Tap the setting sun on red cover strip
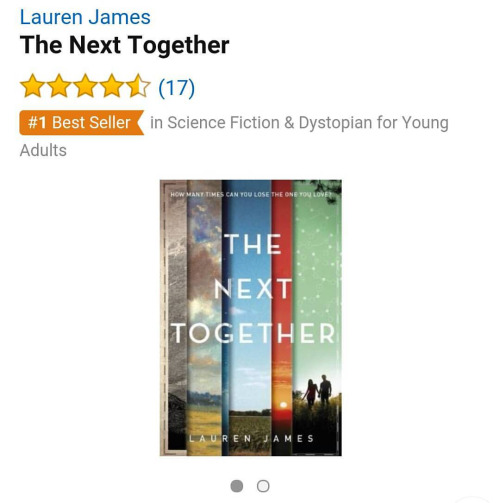The width and height of the screenshot is (500, 503). click(x=283, y=405)
